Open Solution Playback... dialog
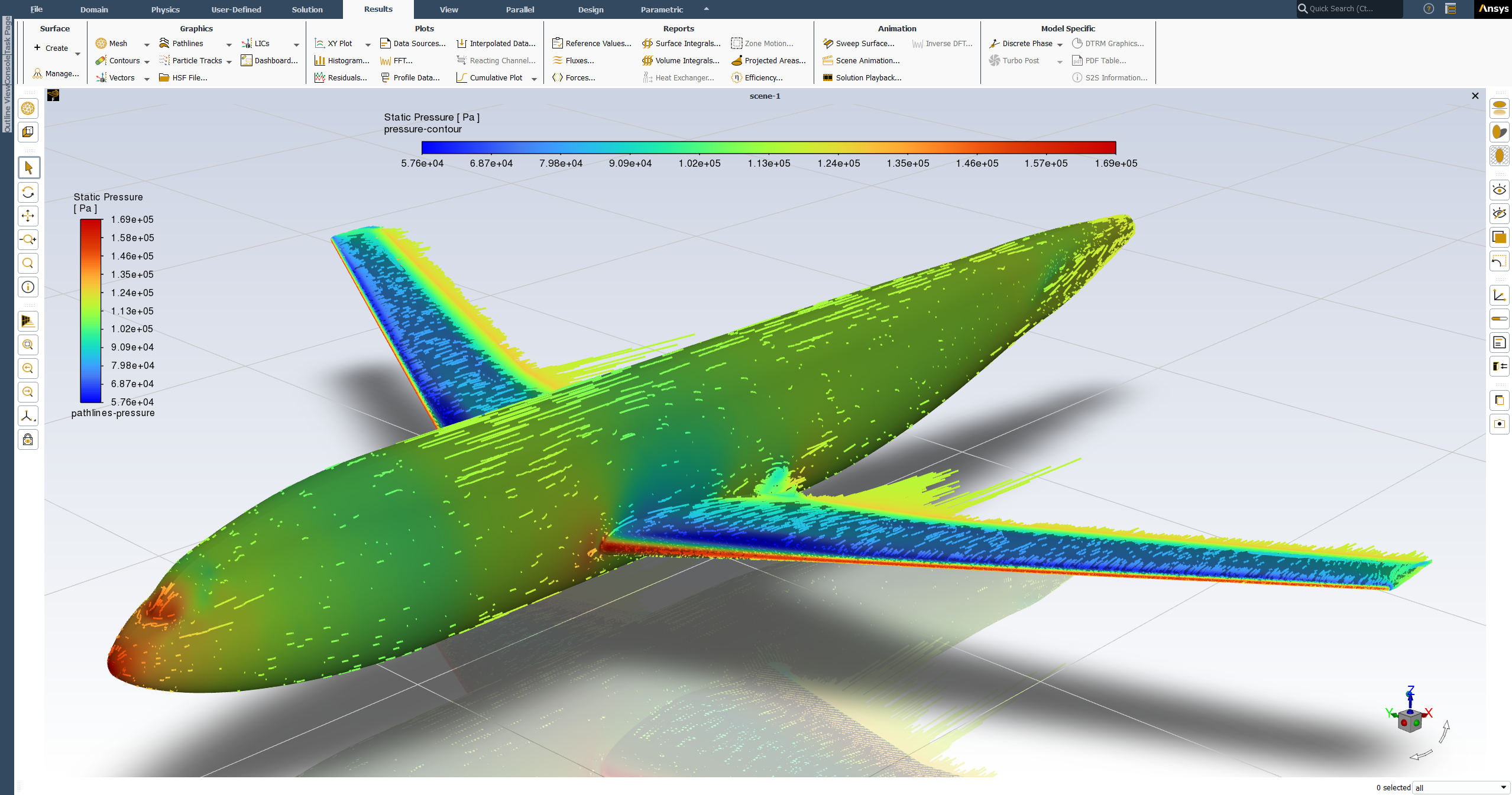Screen dimensions: 1512x795 click(x=862, y=78)
